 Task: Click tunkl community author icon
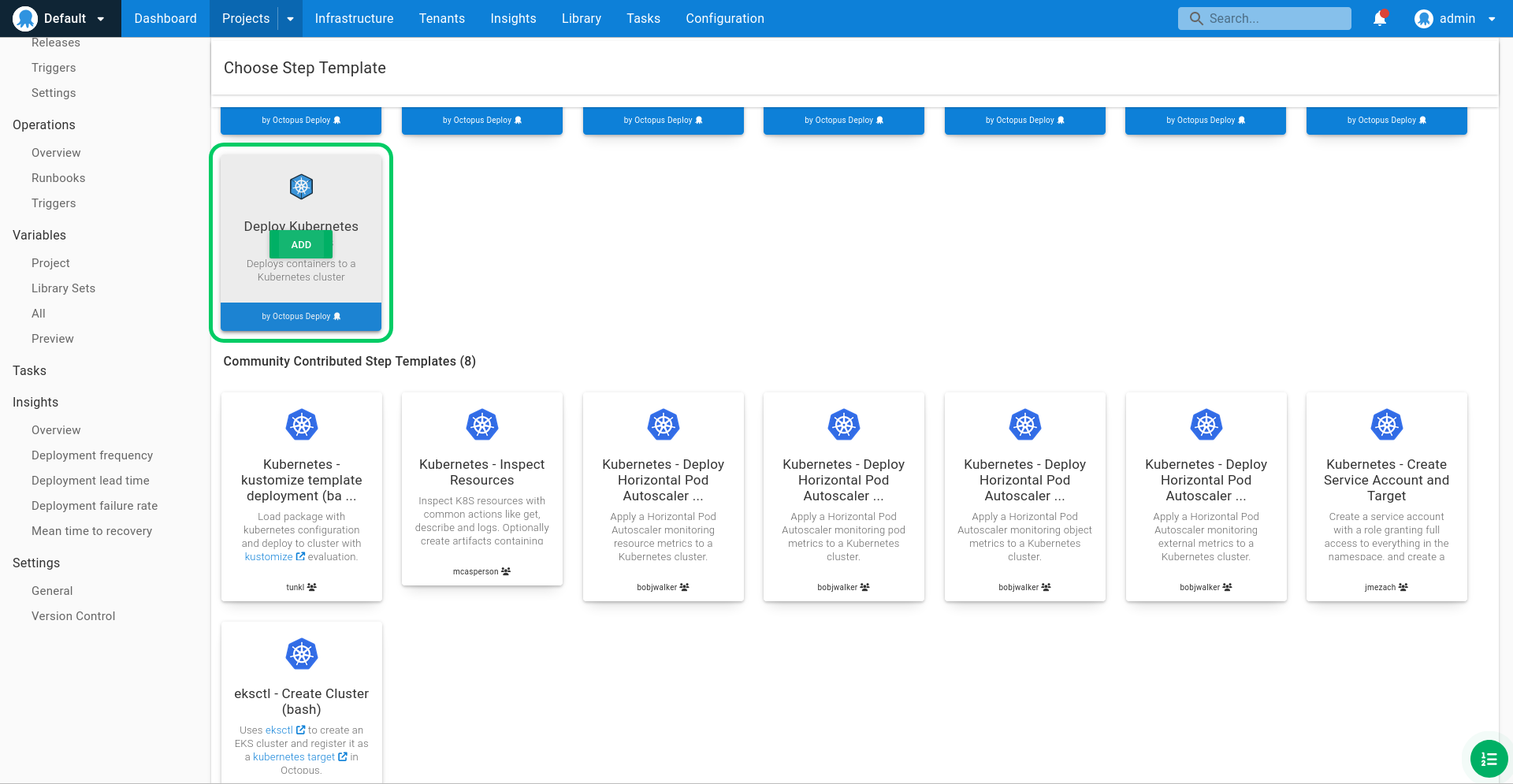[x=312, y=587]
